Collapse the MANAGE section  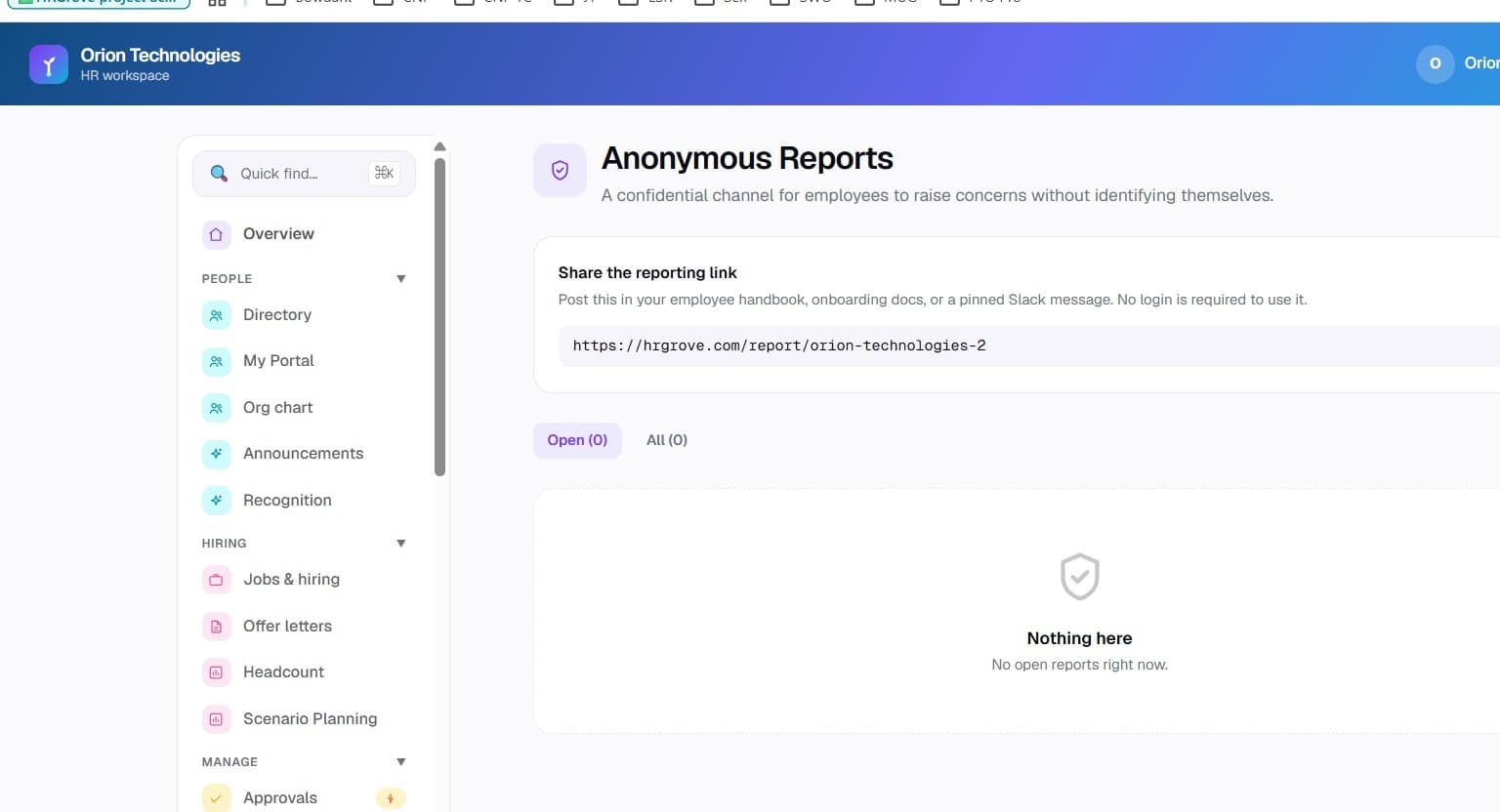pyautogui.click(x=400, y=762)
